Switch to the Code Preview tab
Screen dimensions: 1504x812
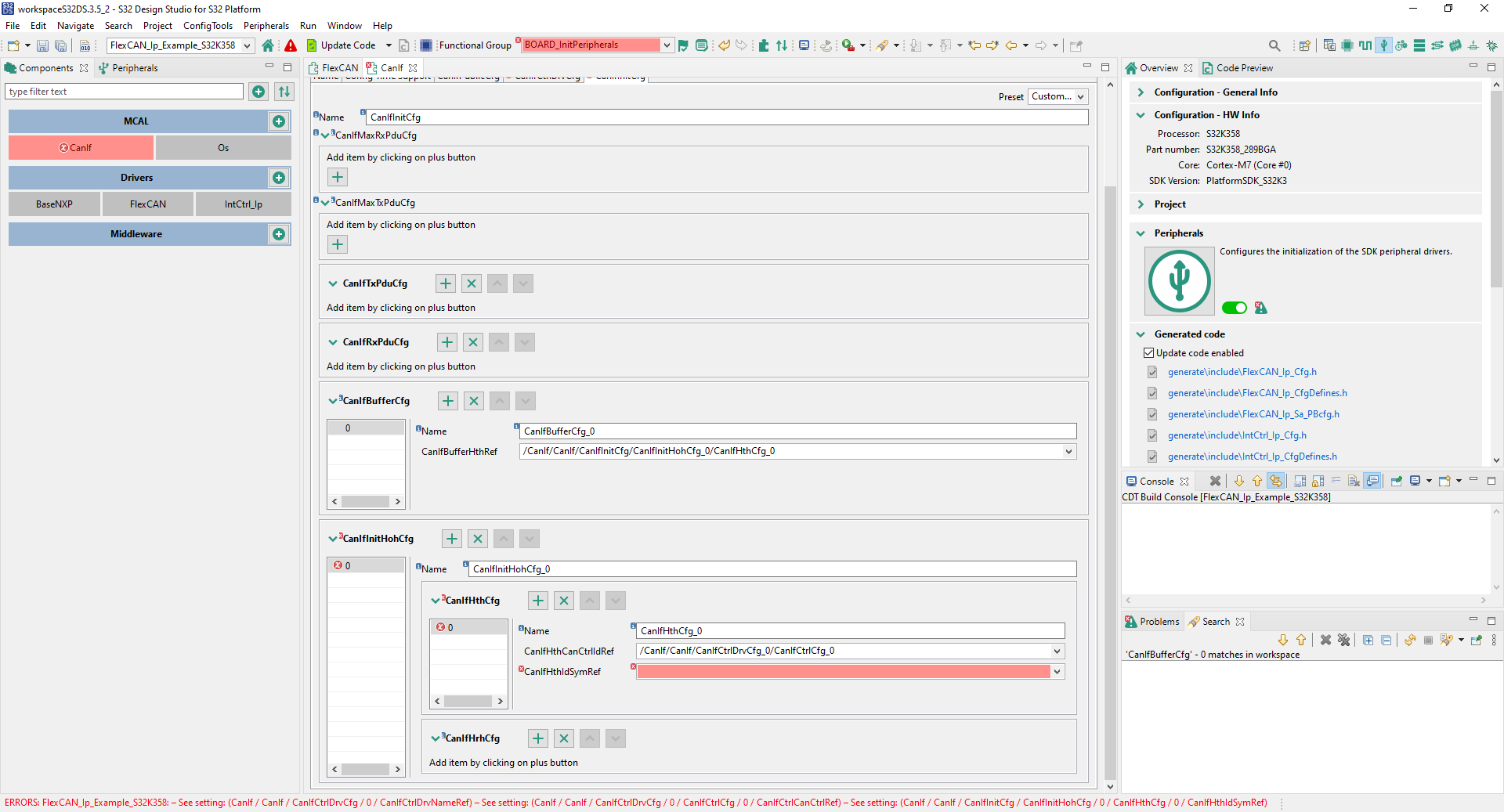1243,67
